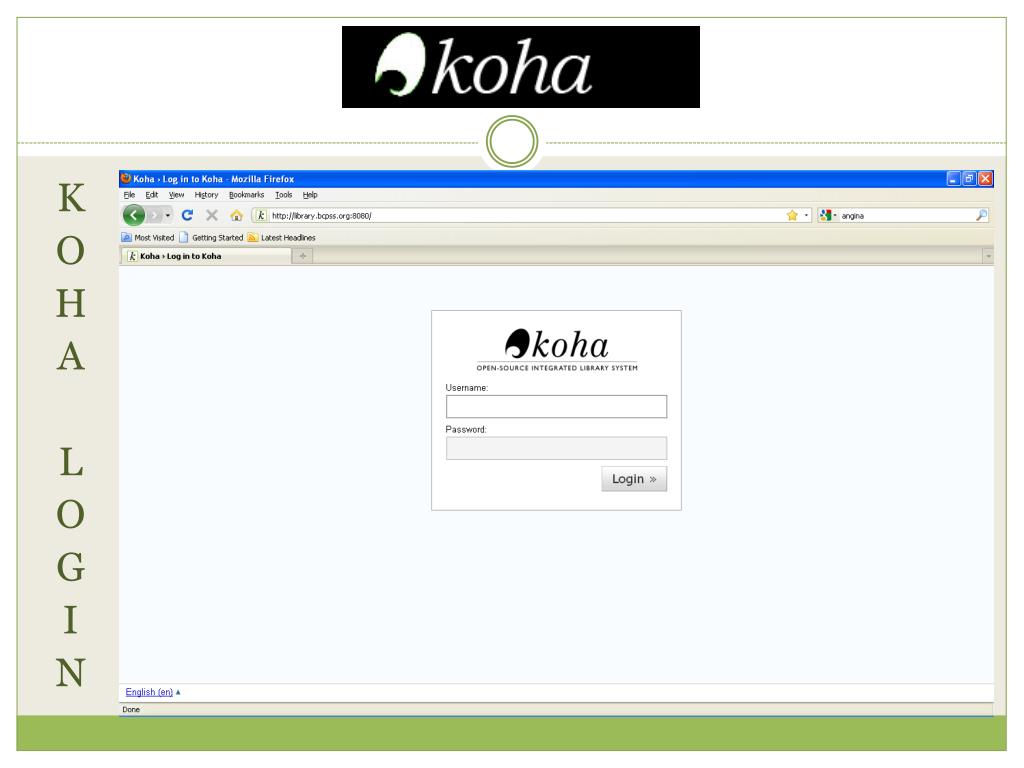Viewport: 1024px width, 768px height.
Task: Open the Bookmarks menu
Action: click(x=245, y=195)
